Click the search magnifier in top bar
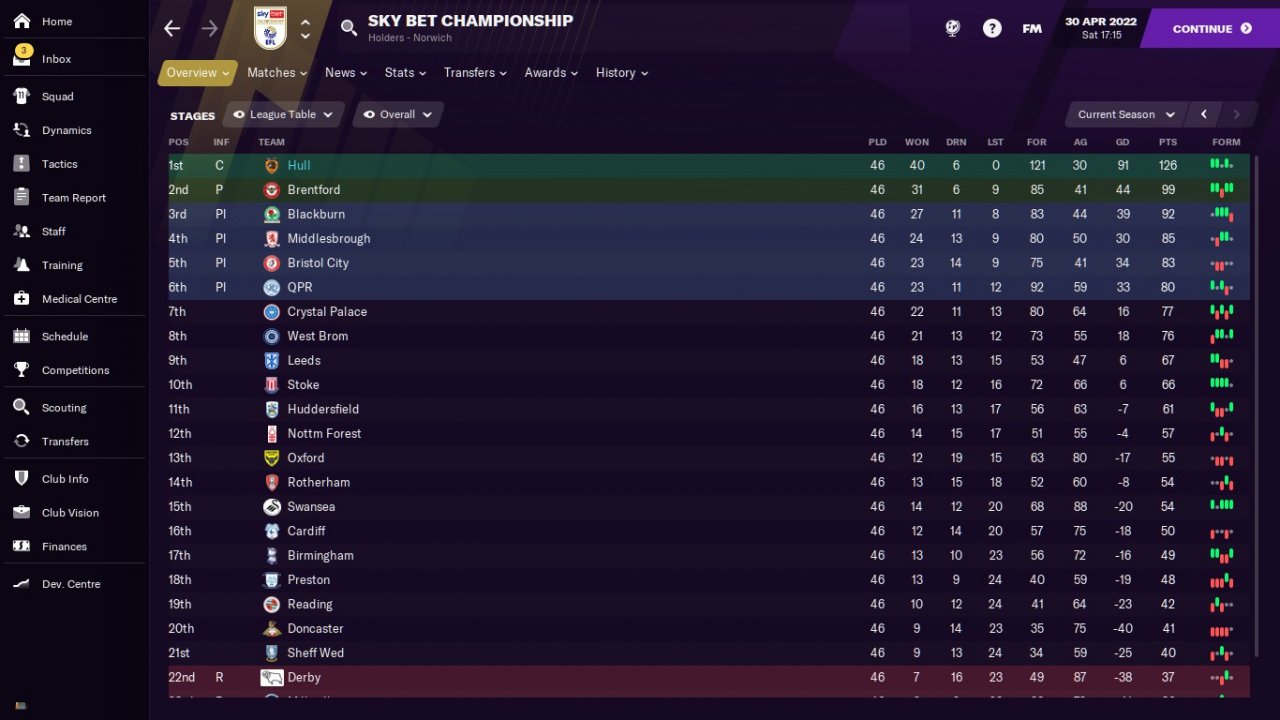1280x720 pixels. [x=349, y=28]
